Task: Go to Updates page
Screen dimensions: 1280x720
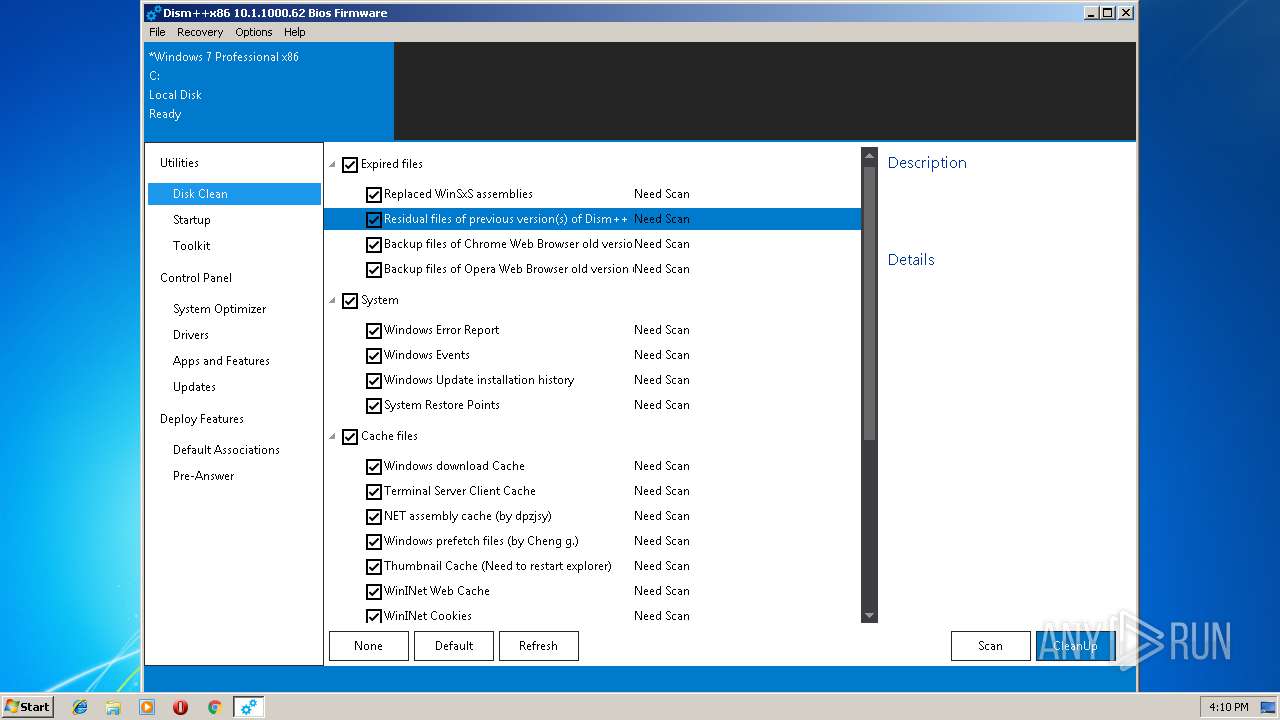Action: [x=194, y=387]
